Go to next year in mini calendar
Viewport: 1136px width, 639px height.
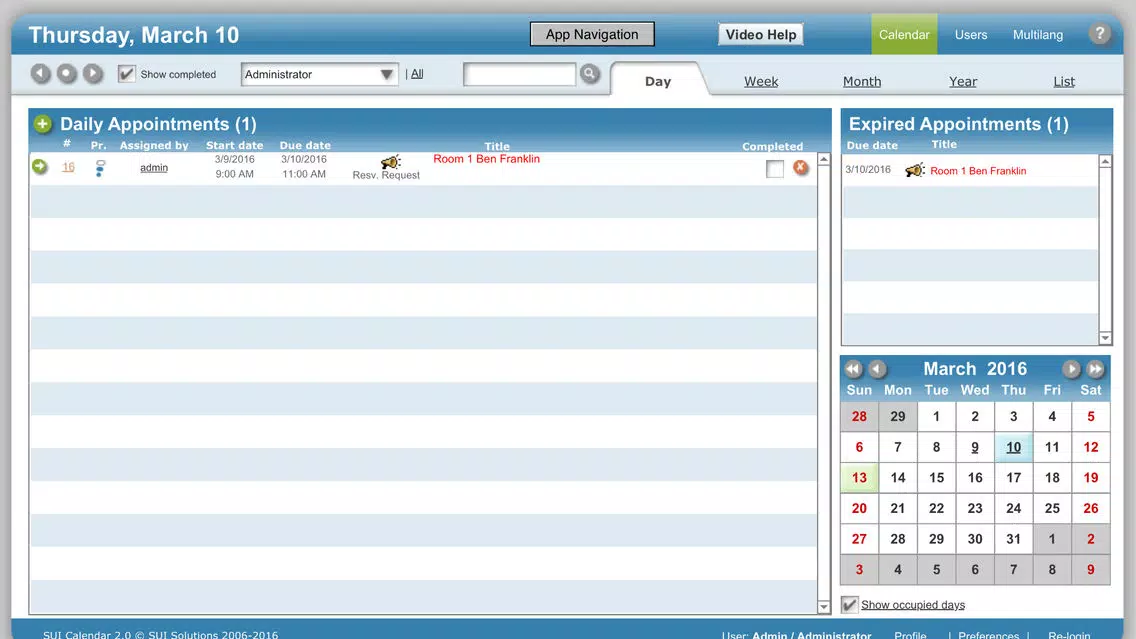1095,369
